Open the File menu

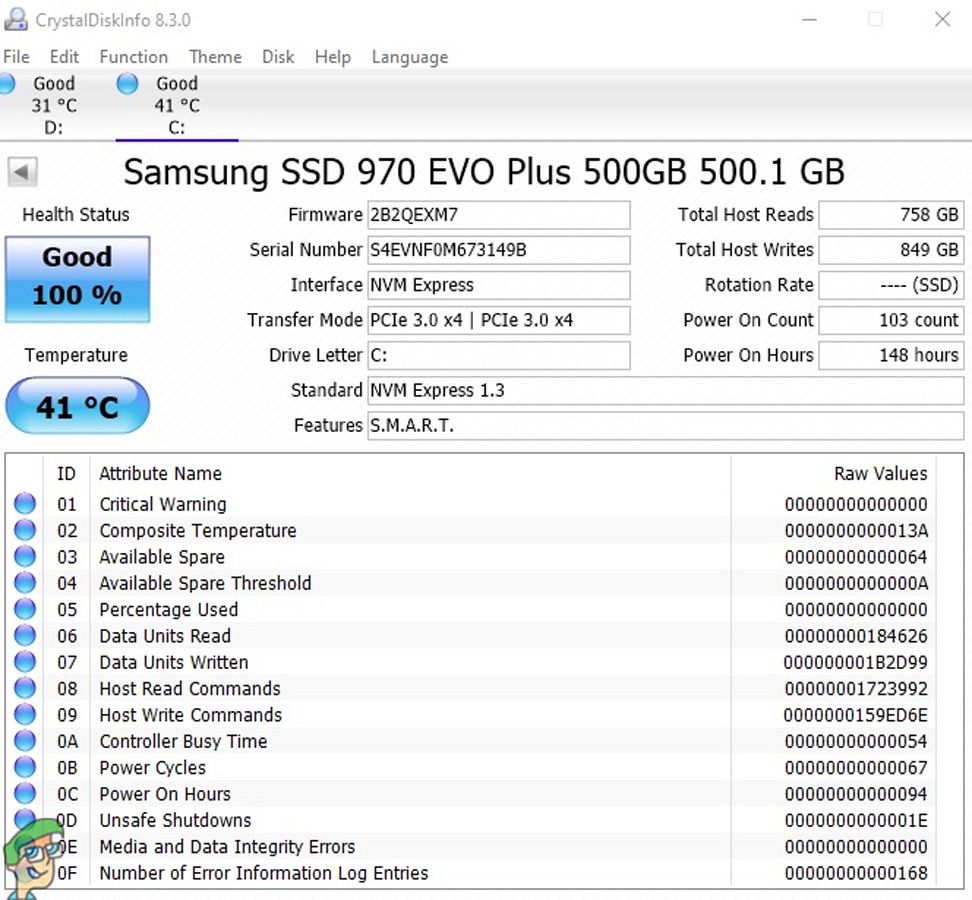pos(17,57)
